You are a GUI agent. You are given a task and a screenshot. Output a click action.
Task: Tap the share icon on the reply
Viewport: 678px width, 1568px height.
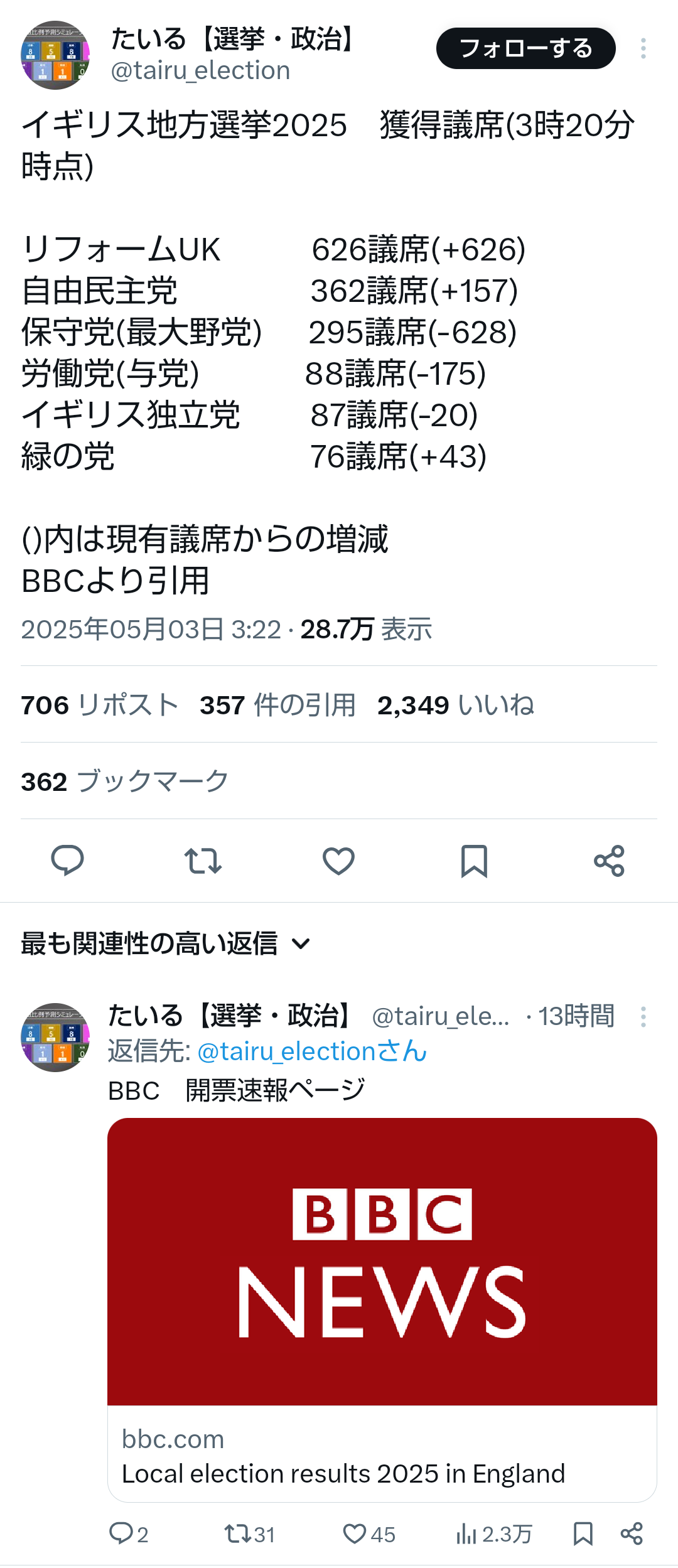632,1533
